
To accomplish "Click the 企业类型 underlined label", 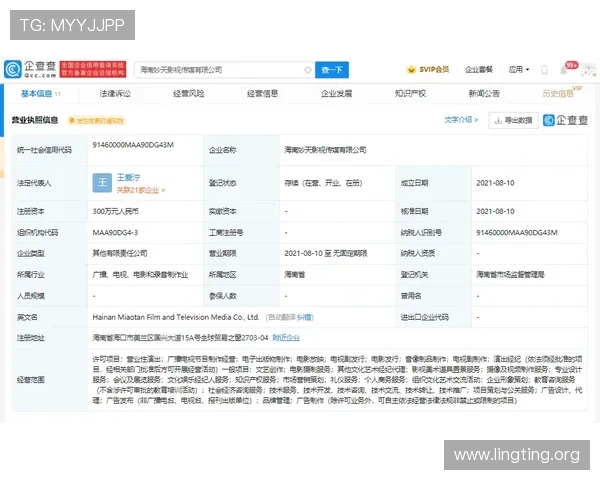I will 31,253.
